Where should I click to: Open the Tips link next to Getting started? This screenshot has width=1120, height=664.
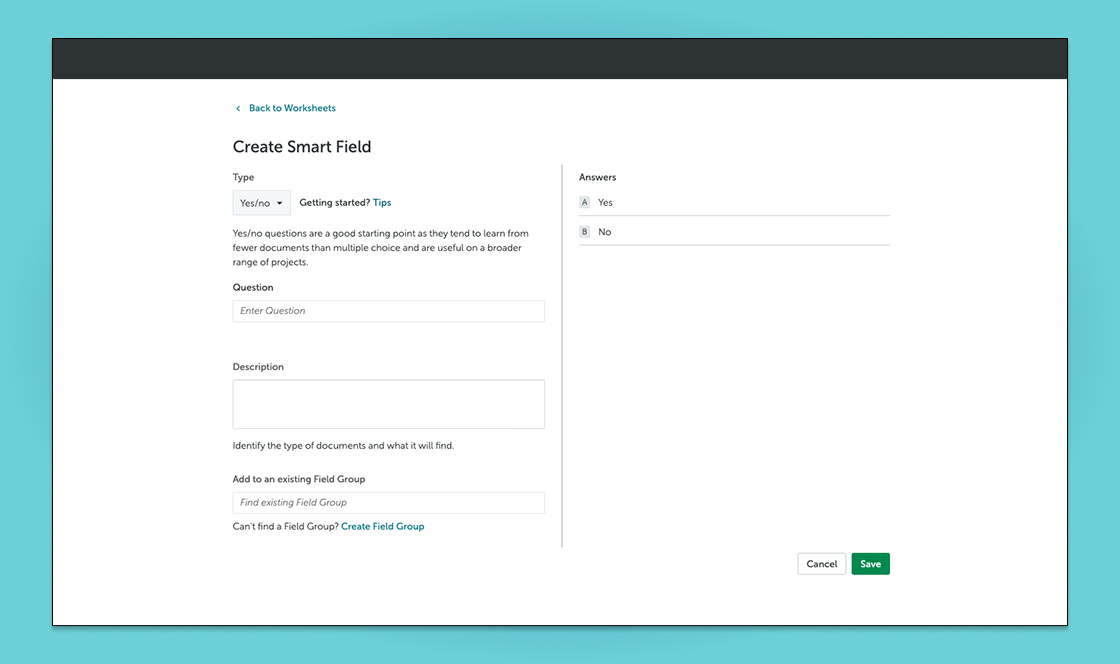pyautogui.click(x=381, y=202)
